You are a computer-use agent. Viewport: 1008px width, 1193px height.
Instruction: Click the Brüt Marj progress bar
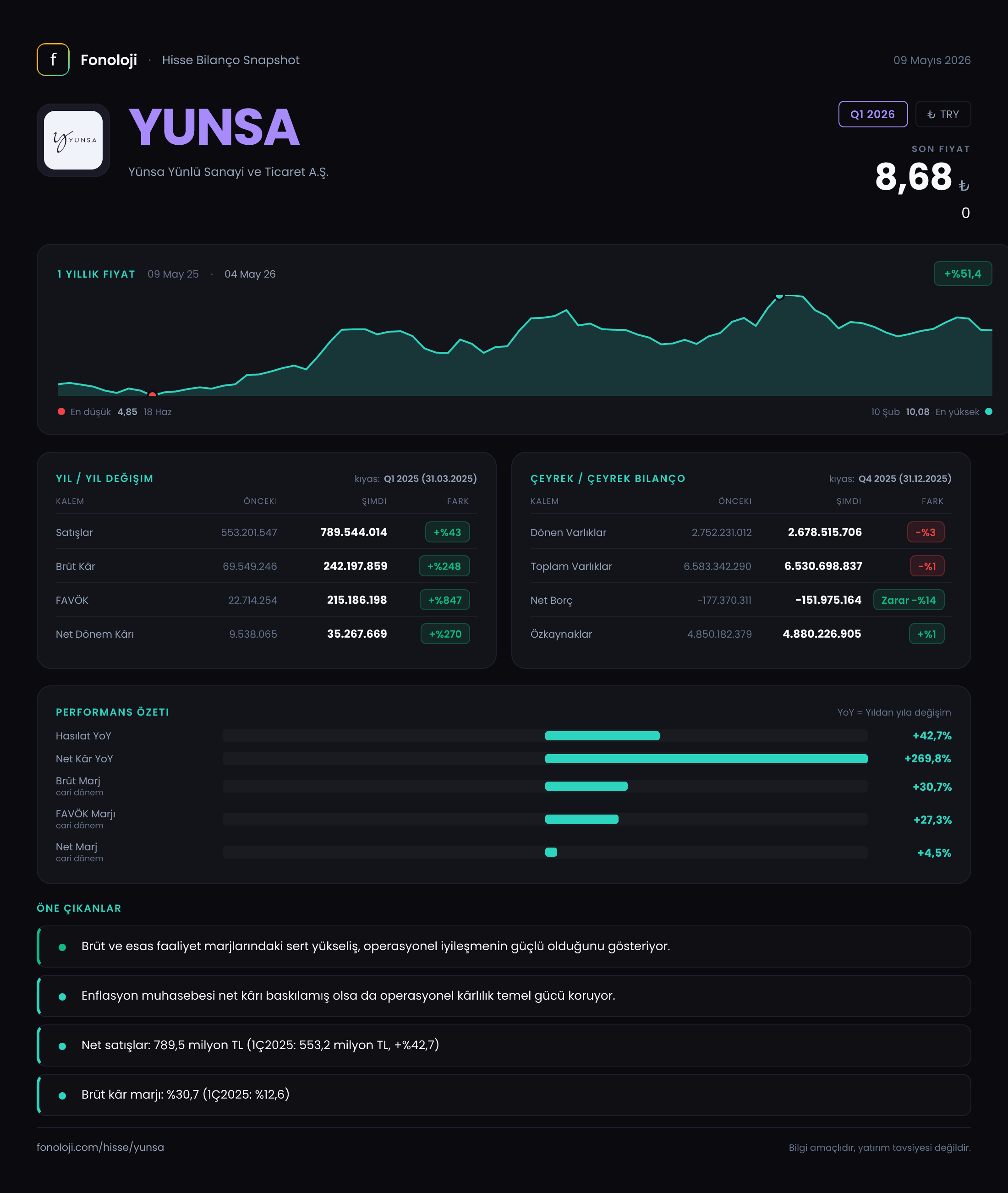(545, 786)
